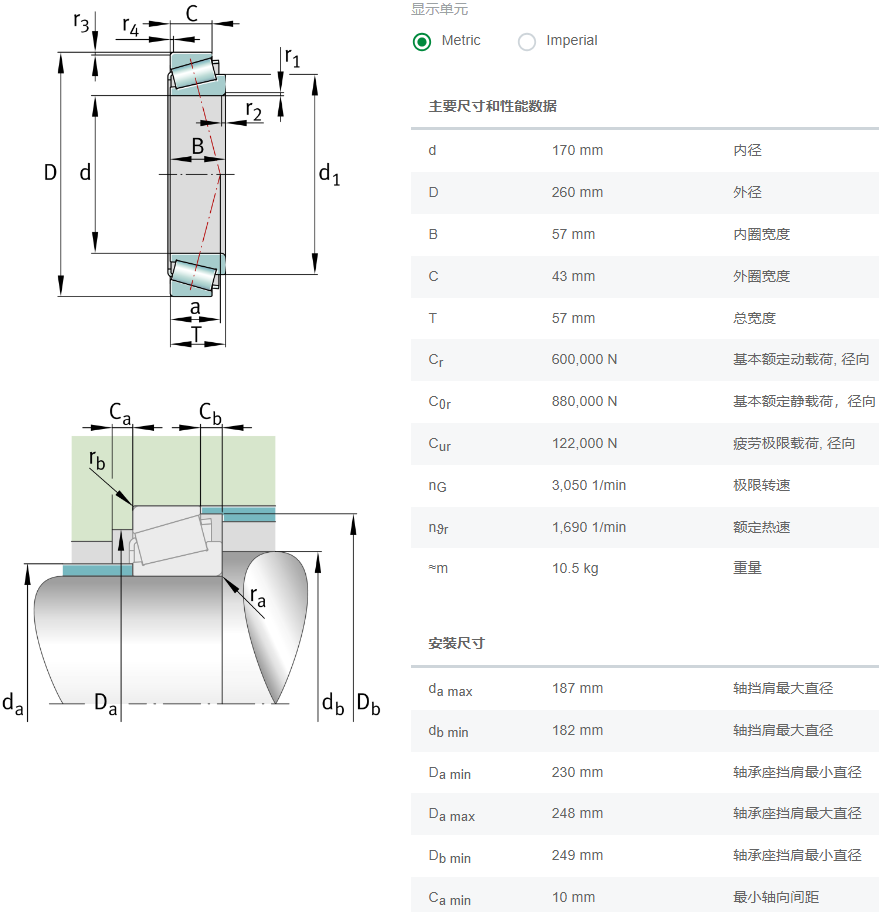Click the '重量' description text
879x912 pixels.
coord(747,568)
